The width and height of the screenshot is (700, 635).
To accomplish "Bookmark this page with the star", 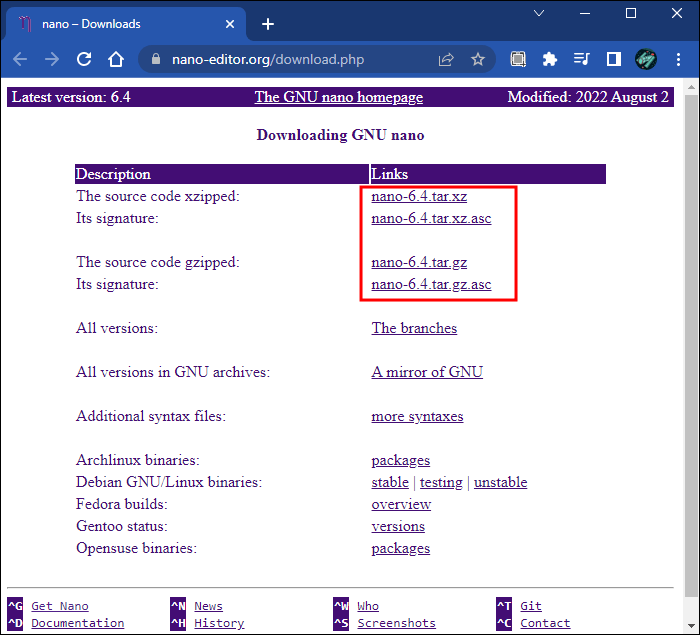I will pos(478,59).
